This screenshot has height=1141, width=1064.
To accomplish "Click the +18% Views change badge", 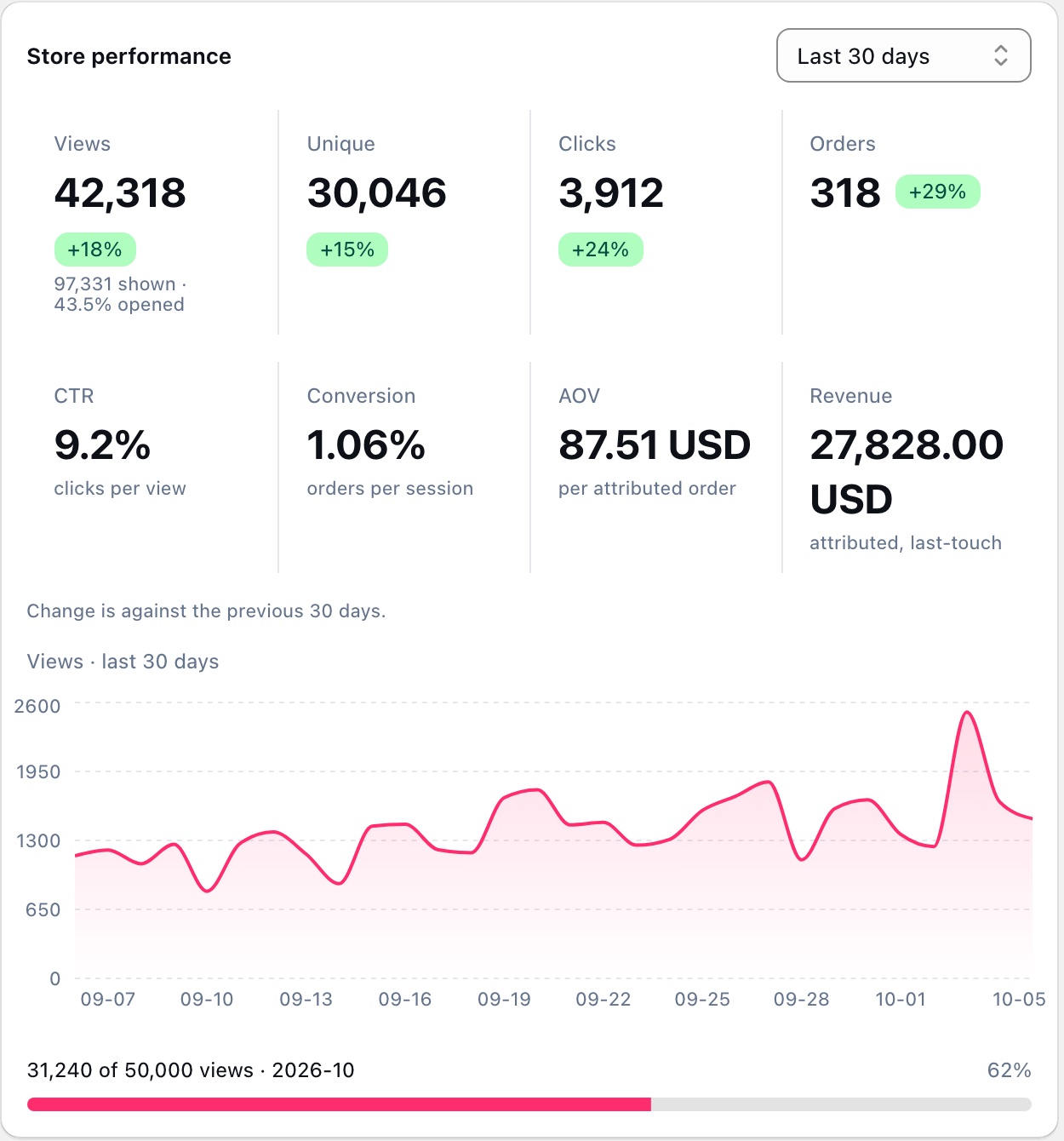I will pos(95,249).
